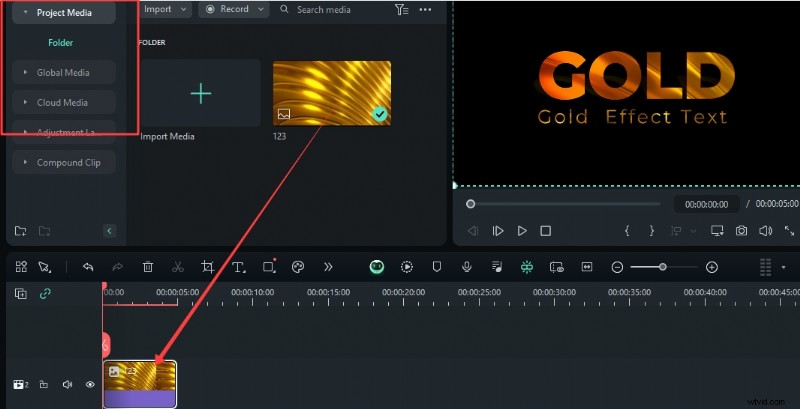Viewport: 800px width, 409px height.
Task: Select the gold 123 media thumbnail
Action: (x=332, y=93)
